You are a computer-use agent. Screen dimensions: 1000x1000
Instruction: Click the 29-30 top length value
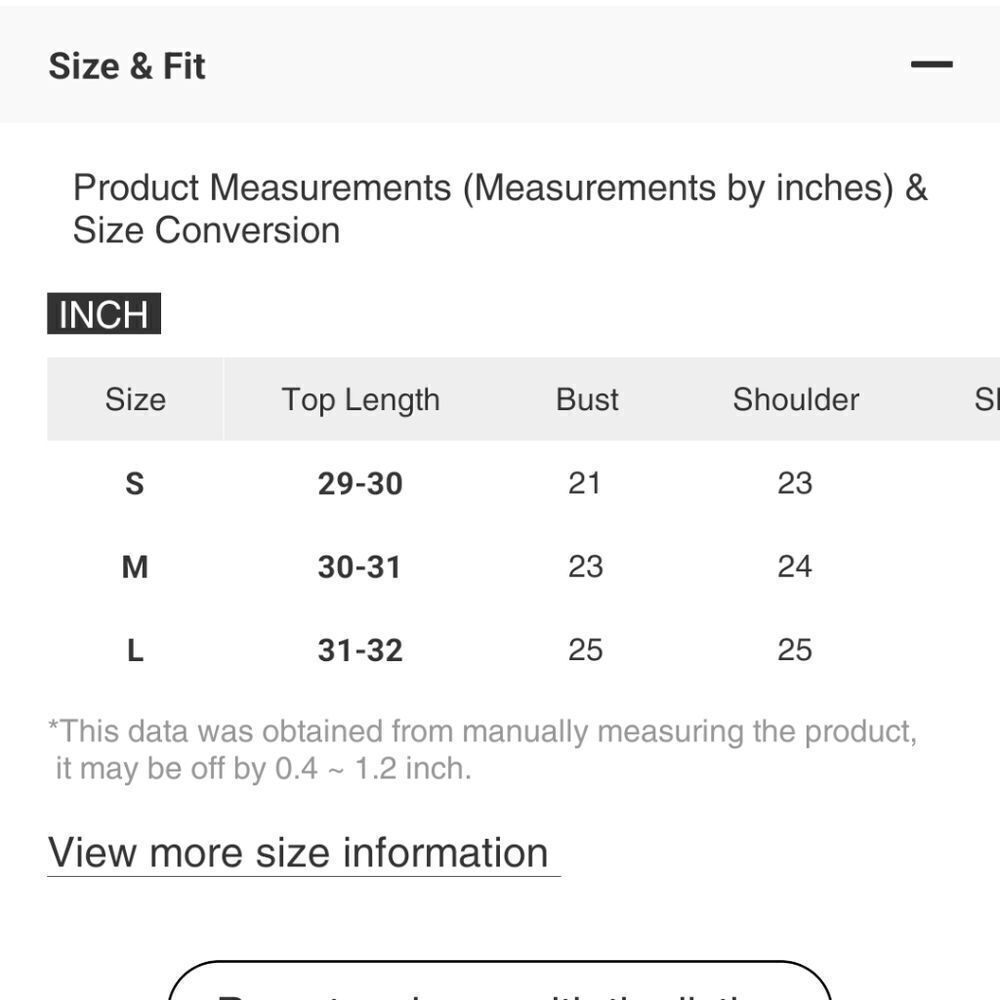(x=360, y=483)
